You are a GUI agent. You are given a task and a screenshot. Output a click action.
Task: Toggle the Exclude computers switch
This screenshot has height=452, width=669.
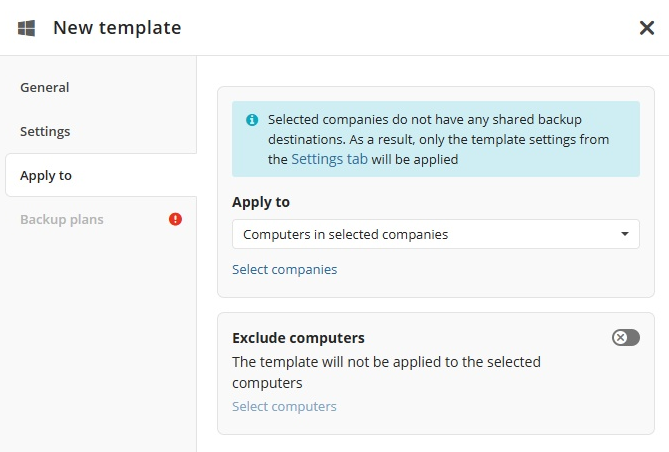pyautogui.click(x=626, y=338)
